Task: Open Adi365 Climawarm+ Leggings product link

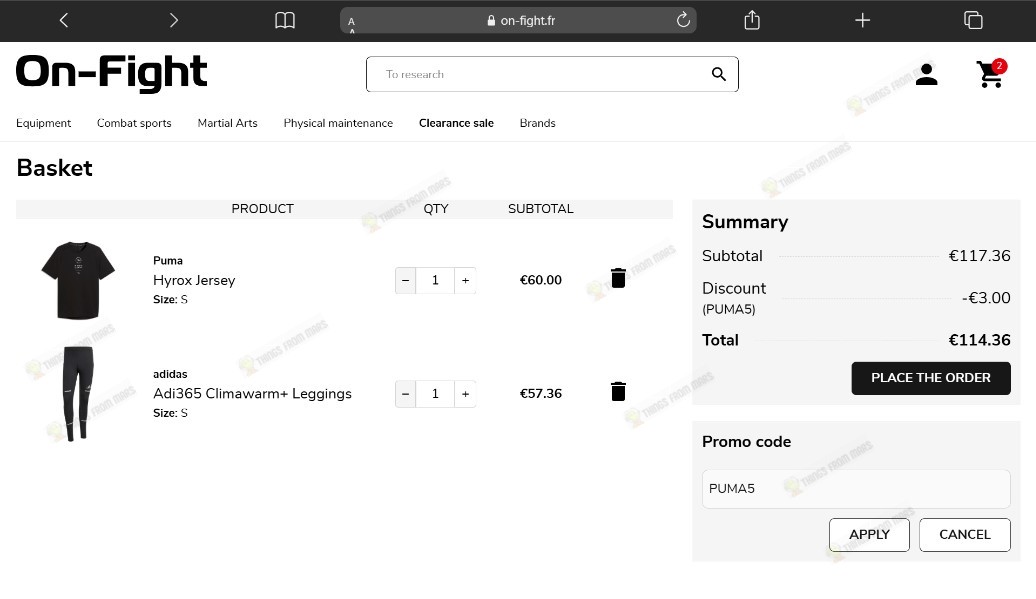Action: click(x=252, y=394)
